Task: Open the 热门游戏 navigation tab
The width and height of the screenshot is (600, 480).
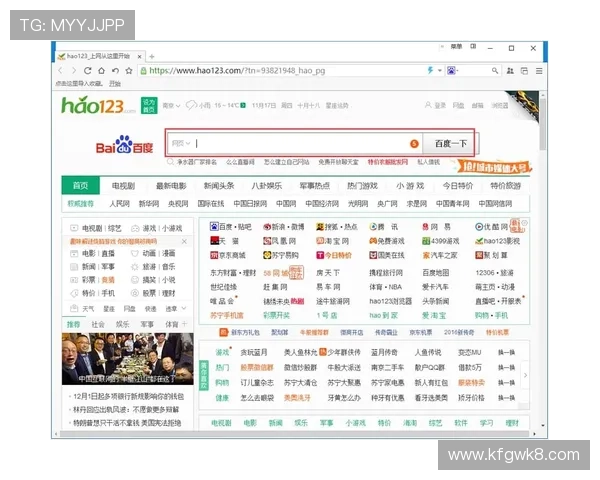Action: click(x=362, y=186)
